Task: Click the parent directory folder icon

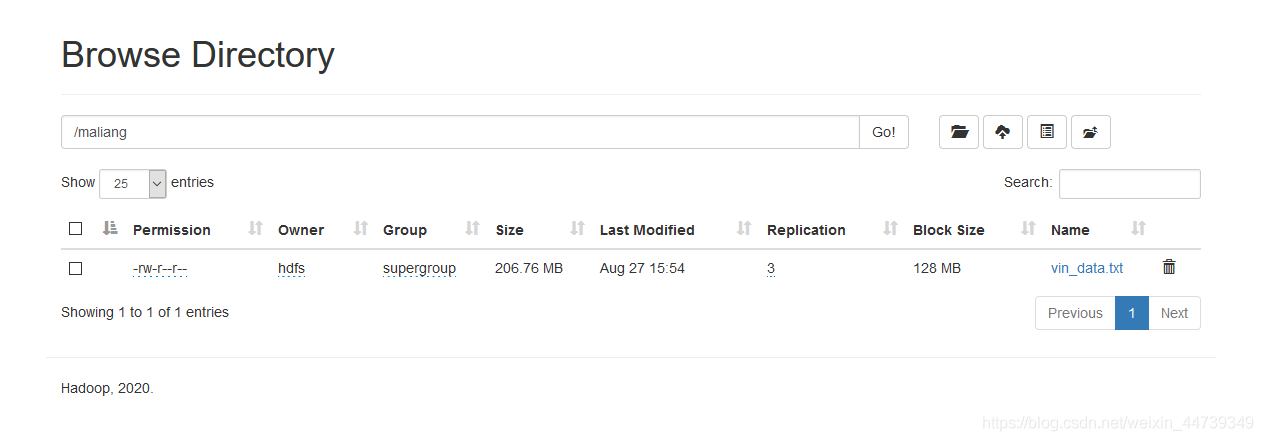Action: tap(1091, 132)
